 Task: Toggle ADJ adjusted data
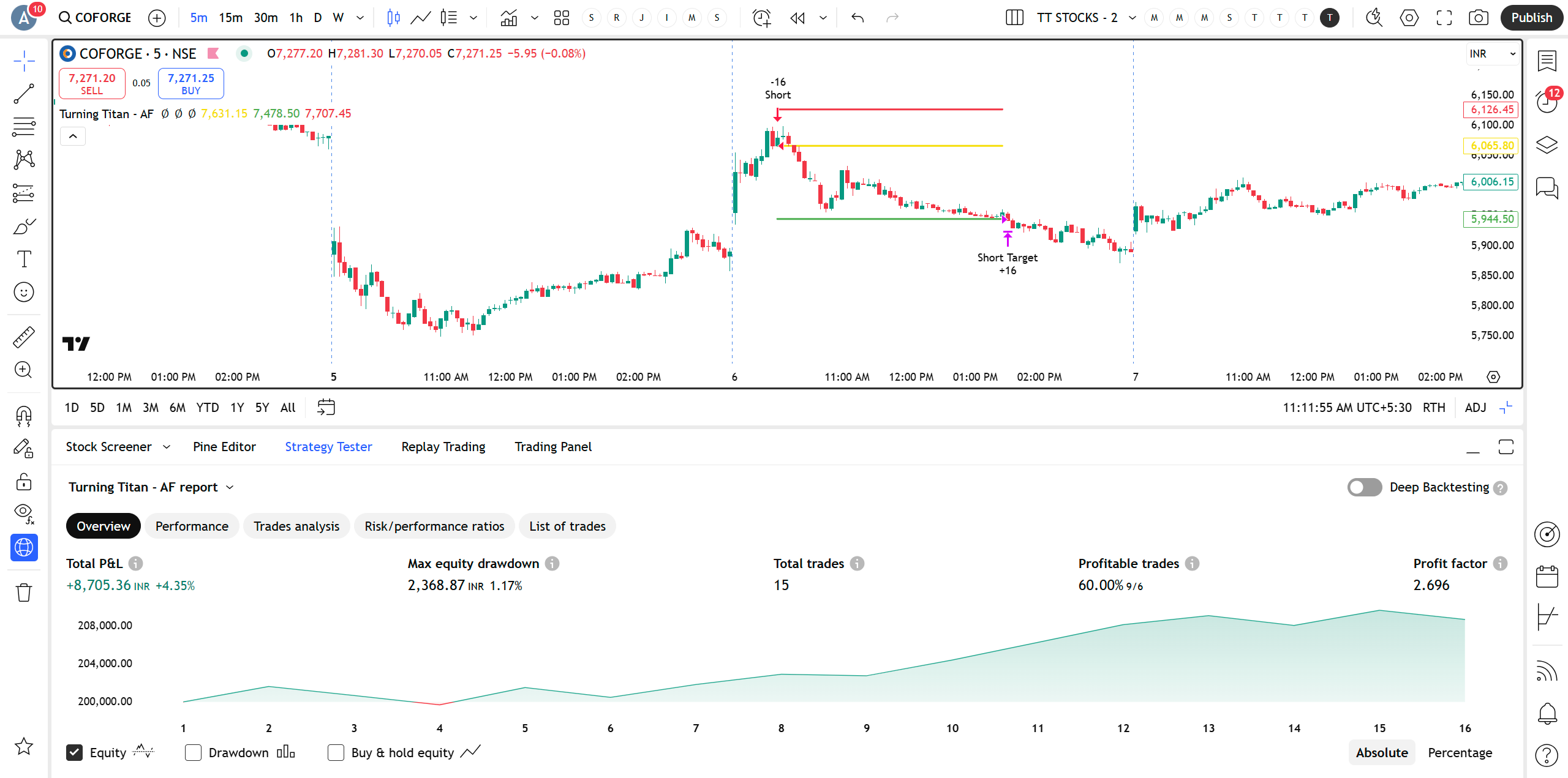(x=1476, y=408)
